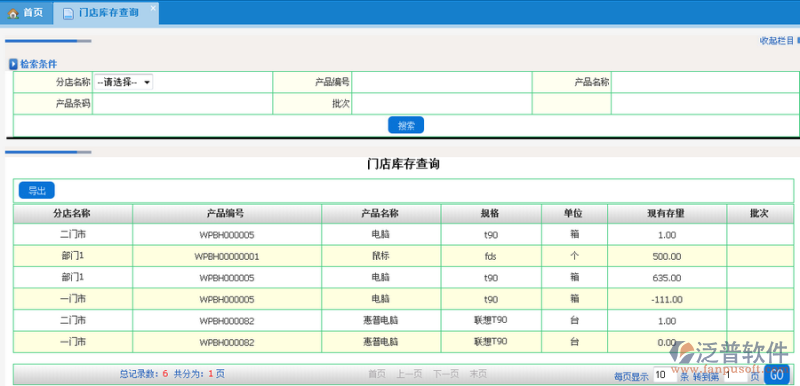Click the 现有存量 column header
800x386 pixels.
[x=667, y=214]
